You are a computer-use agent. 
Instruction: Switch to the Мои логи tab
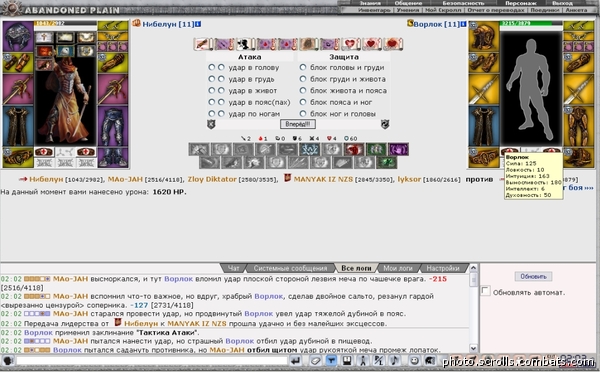click(x=398, y=268)
